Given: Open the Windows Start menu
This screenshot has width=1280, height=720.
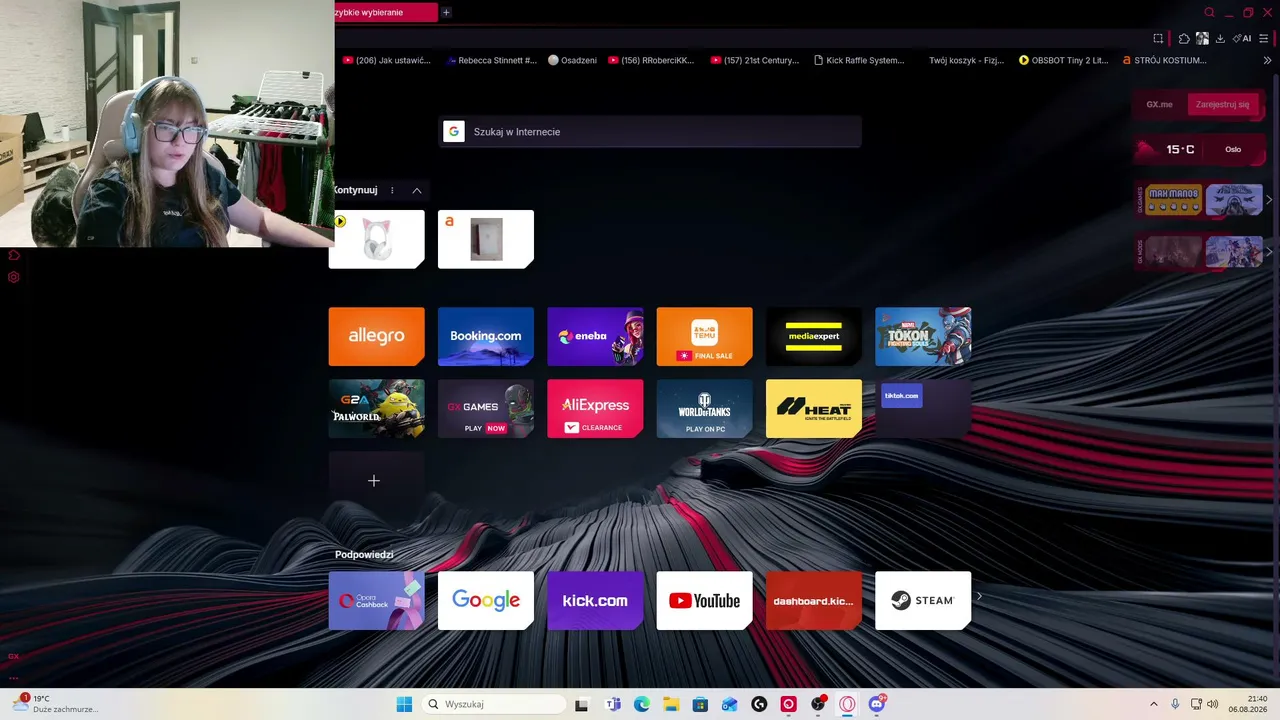Looking at the screenshot, I should click(404, 704).
